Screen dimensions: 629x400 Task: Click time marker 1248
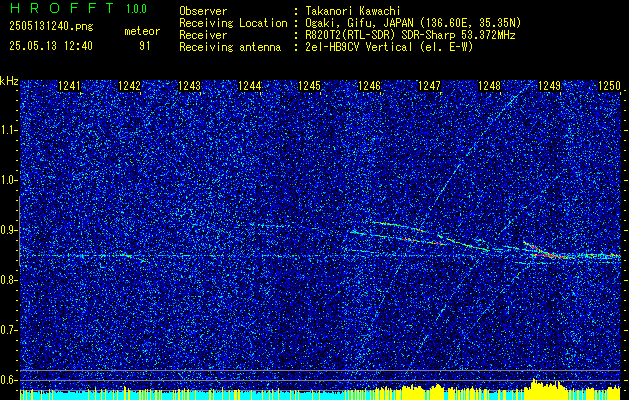point(489,85)
